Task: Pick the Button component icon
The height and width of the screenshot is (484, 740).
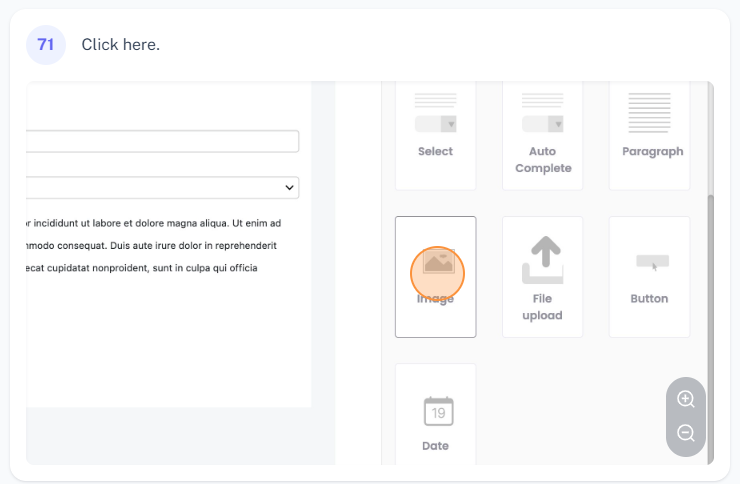Action: 650,263
